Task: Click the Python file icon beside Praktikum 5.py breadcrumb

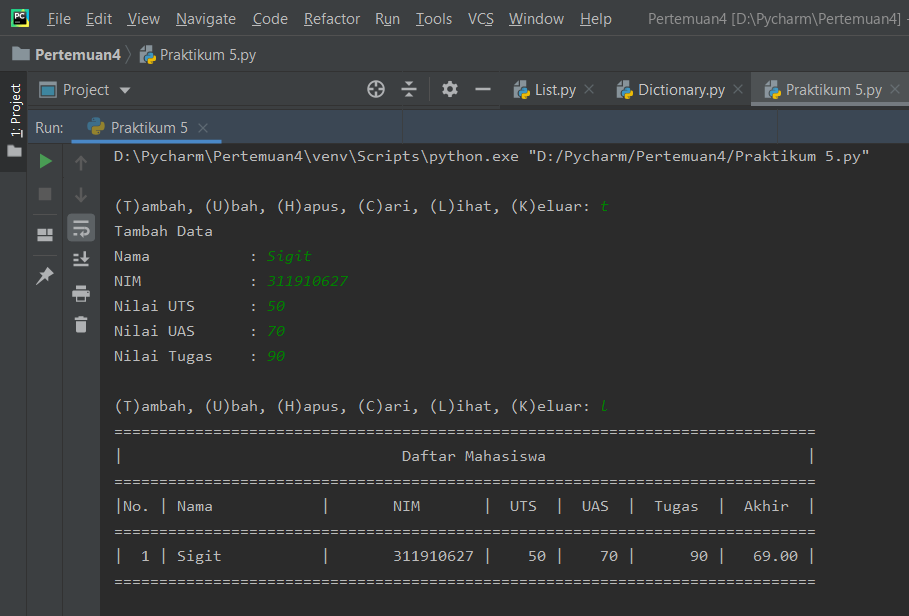Action: pos(148,54)
